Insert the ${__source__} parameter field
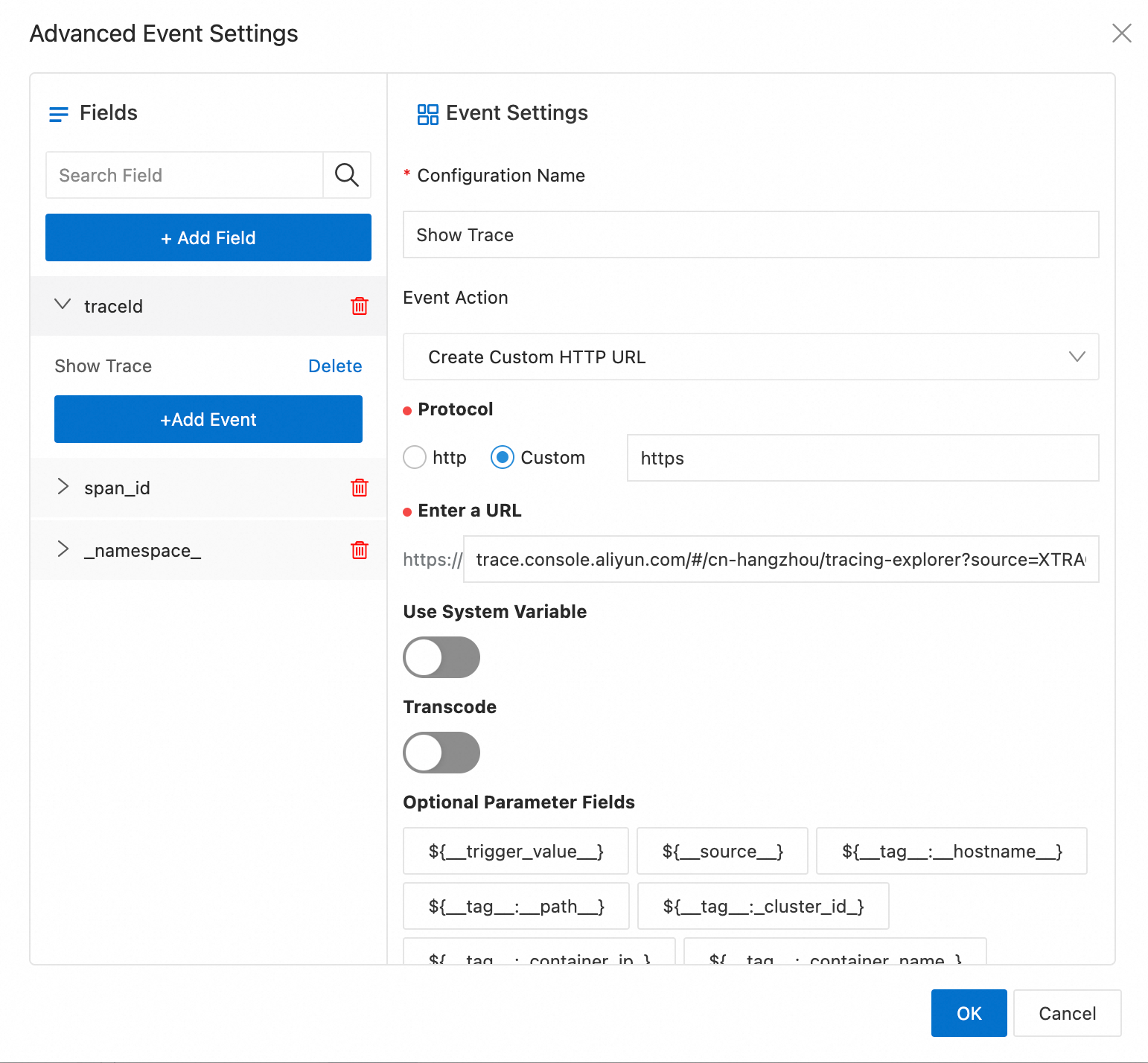 [722, 851]
